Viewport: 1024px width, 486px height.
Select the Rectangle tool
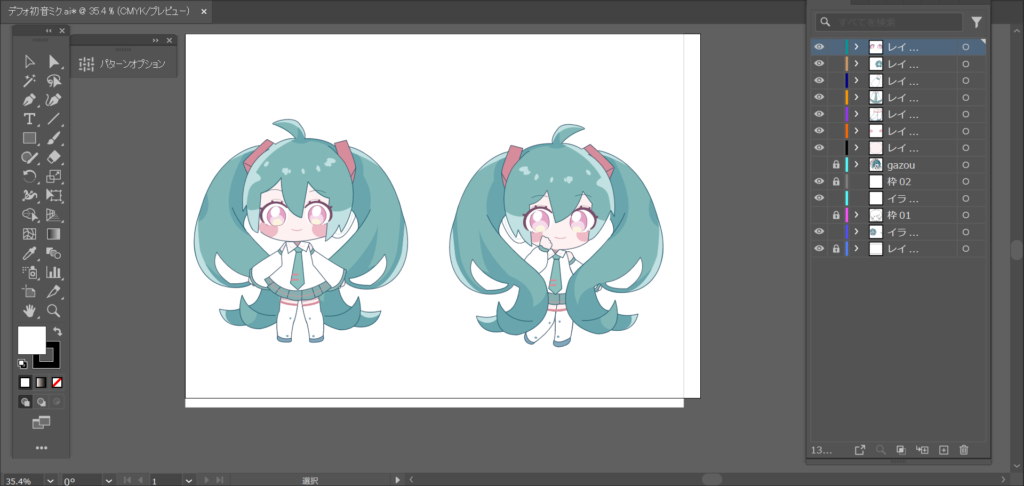click(30, 138)
